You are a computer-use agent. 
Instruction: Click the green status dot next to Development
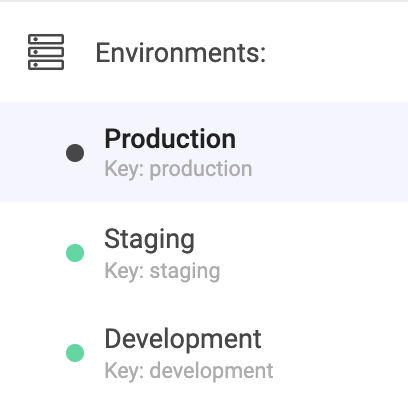[x=75, y=353]
